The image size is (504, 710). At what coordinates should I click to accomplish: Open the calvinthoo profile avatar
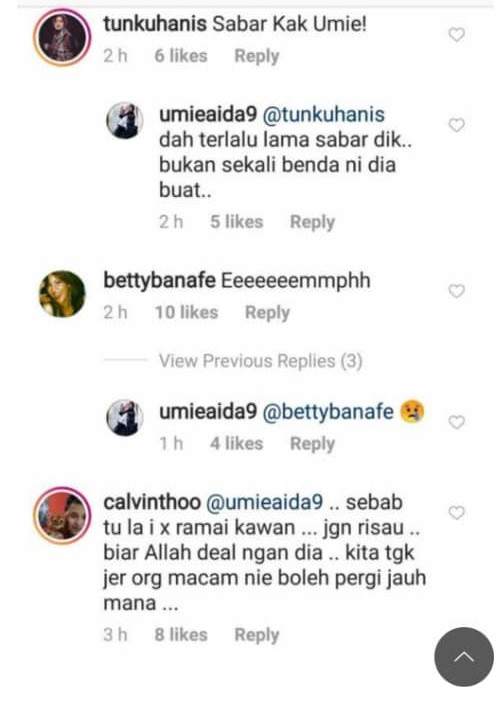62,515
